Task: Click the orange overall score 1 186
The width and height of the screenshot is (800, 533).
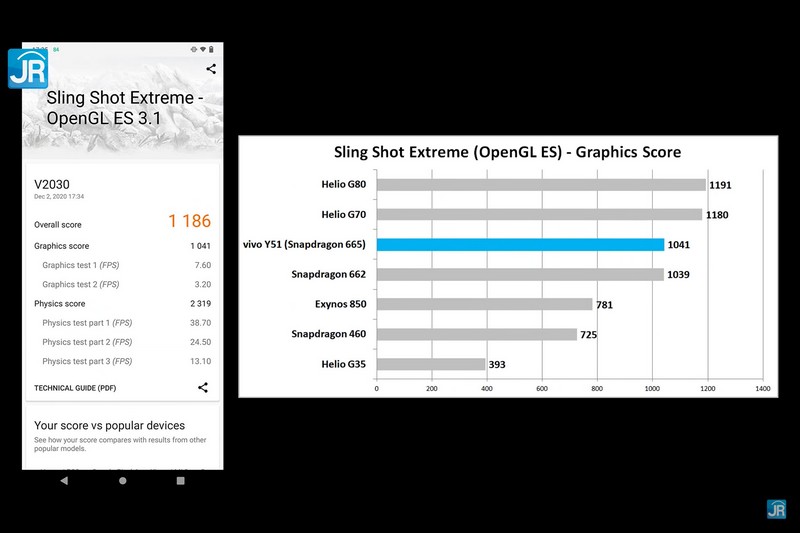Action: pyautogui.click(x=189, y=222)
